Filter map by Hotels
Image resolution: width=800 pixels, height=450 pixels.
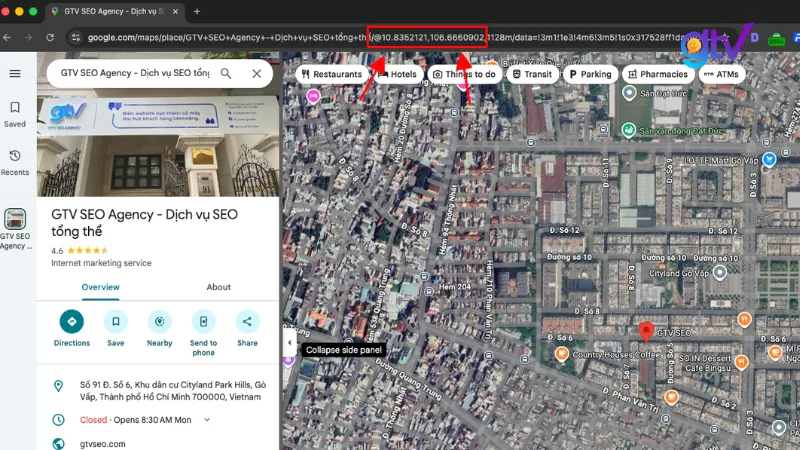pyautogui.click(x=397, y=74)
